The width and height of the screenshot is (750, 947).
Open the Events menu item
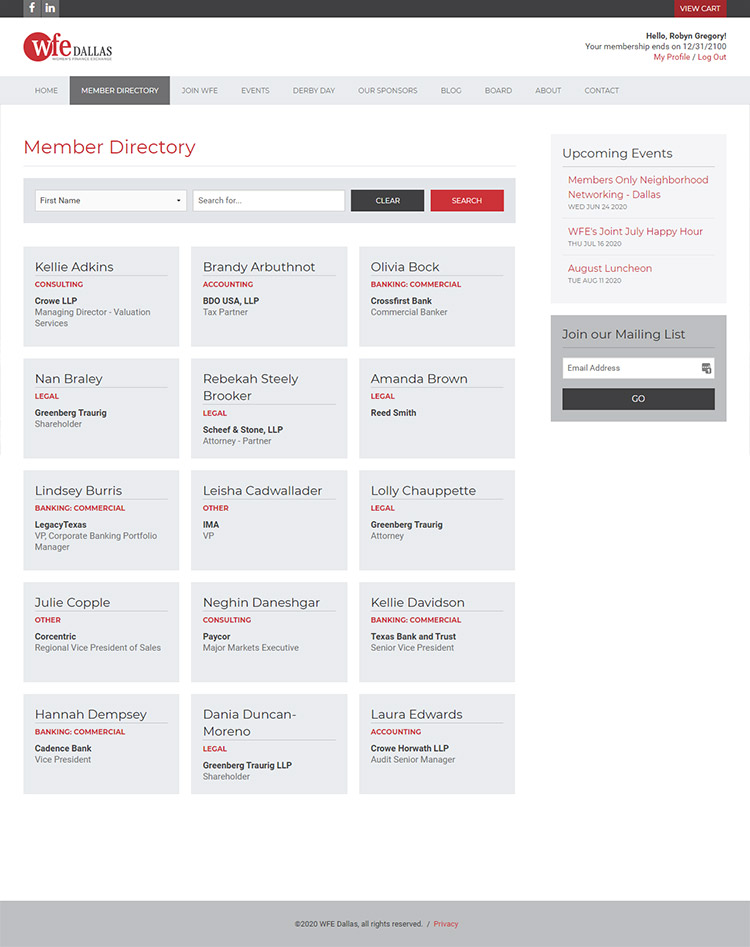[255, 91]
